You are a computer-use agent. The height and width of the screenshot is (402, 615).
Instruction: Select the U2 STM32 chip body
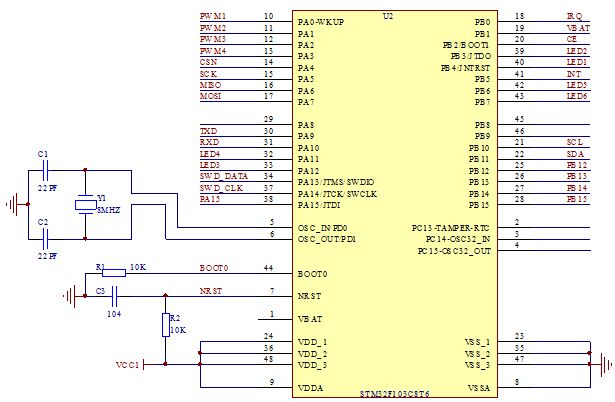pyautogui.click(x=395, y=204)
